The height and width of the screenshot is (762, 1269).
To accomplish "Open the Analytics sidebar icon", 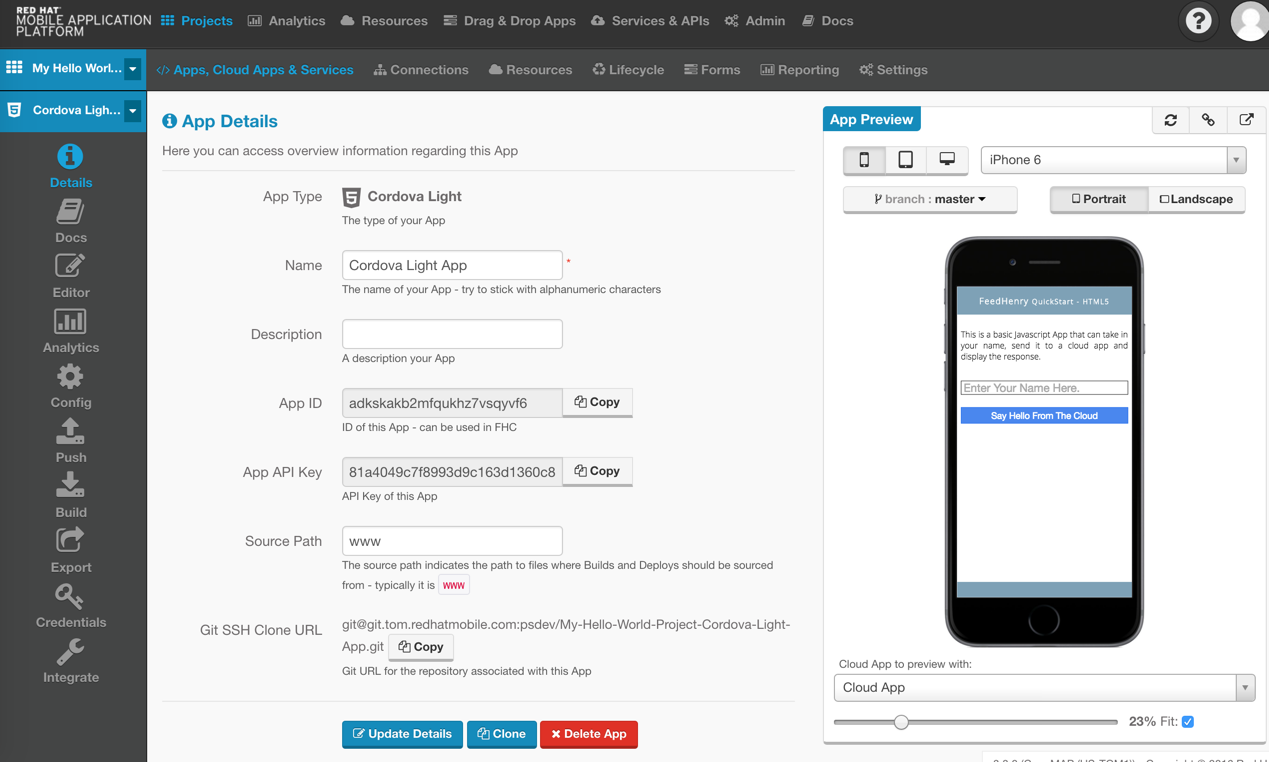I will coord(70,321).
